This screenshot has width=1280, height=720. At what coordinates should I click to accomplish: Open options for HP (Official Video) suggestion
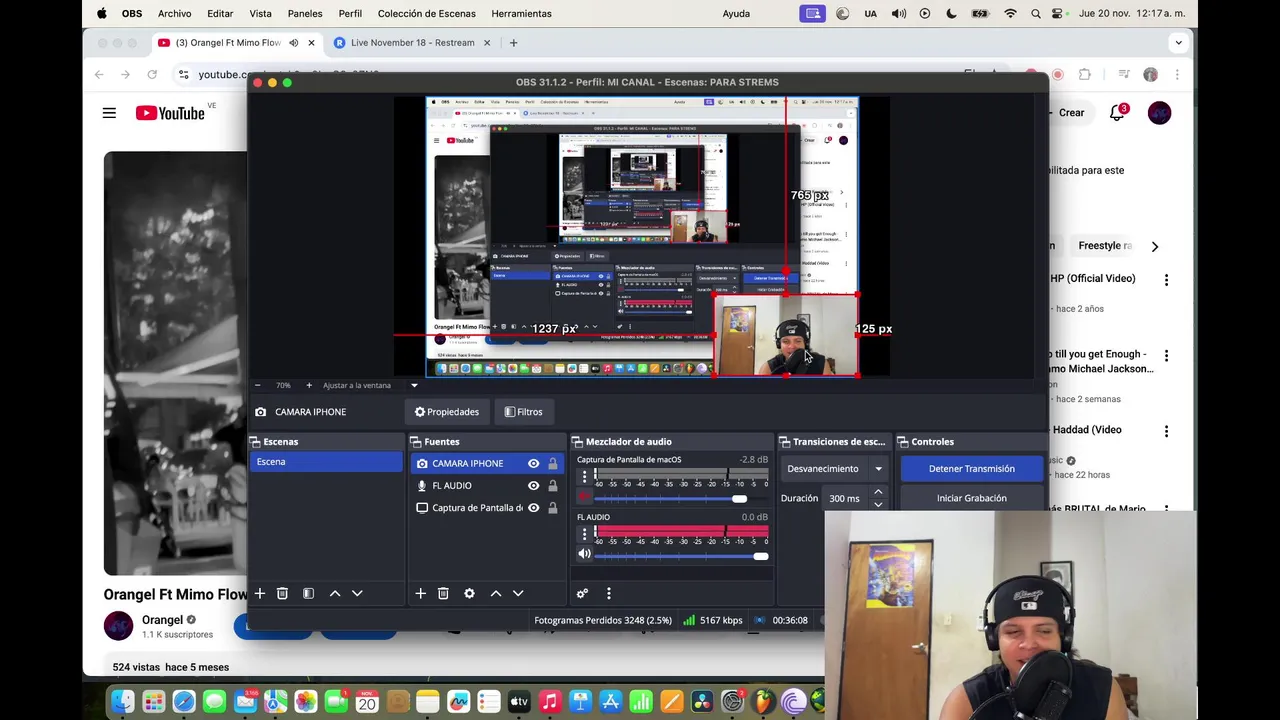(x=1166, y=280)
